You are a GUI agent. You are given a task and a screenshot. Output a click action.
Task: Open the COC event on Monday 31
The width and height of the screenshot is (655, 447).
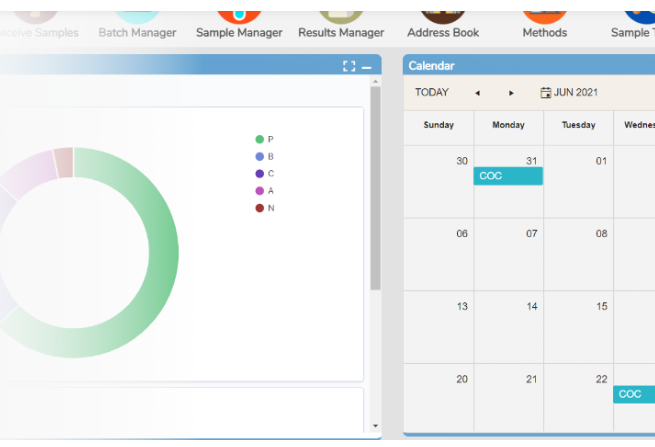508,176
